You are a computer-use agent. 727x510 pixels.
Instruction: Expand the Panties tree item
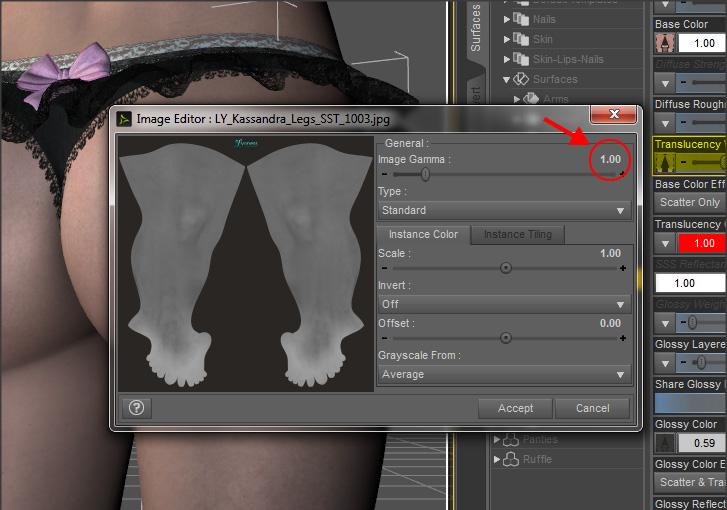pyautogui.click(x=497, y=440)
